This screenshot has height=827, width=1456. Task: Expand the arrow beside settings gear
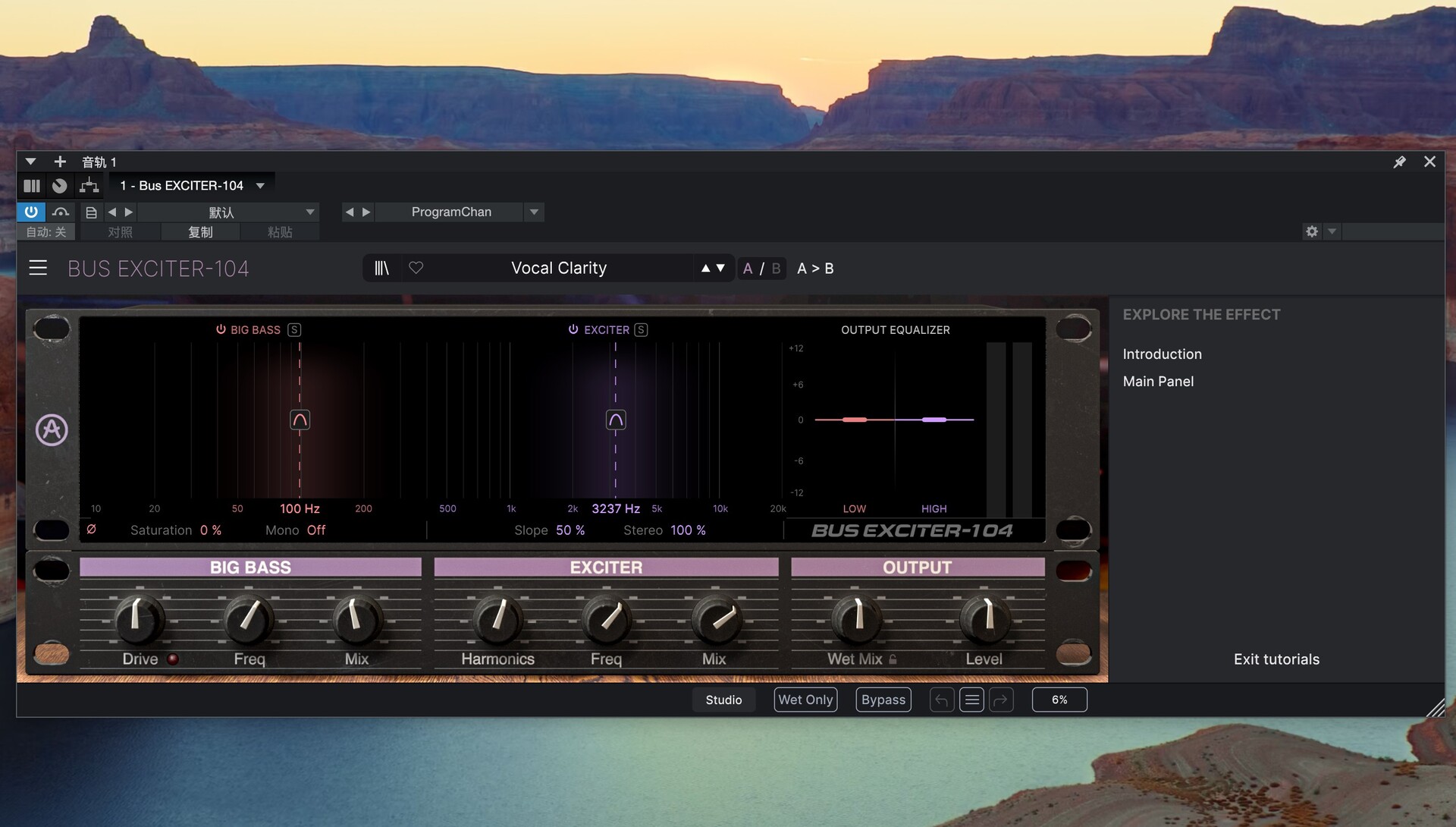[x=1332, y=231]
